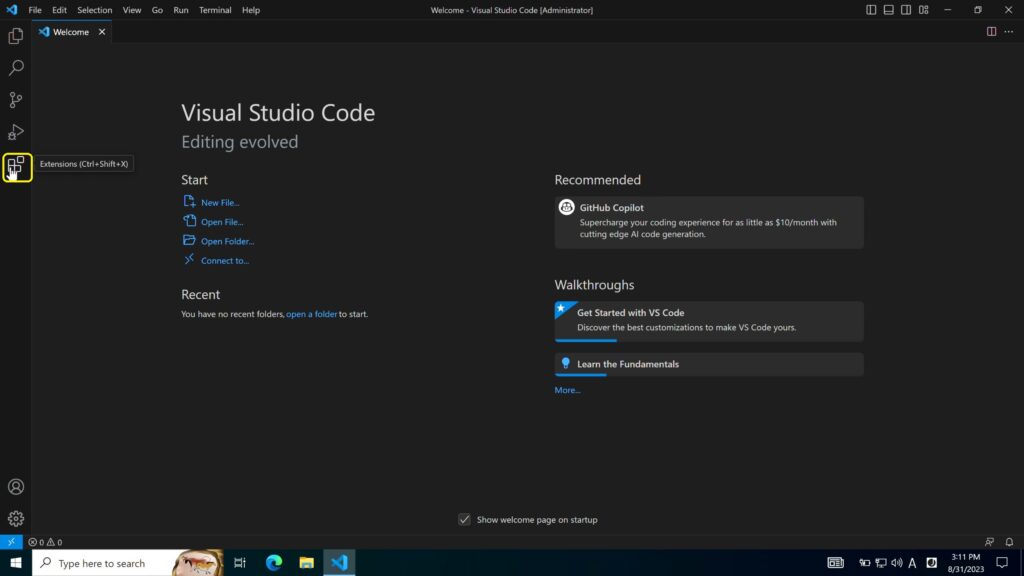Click the More... walkthroughs link

pos(567,390)
